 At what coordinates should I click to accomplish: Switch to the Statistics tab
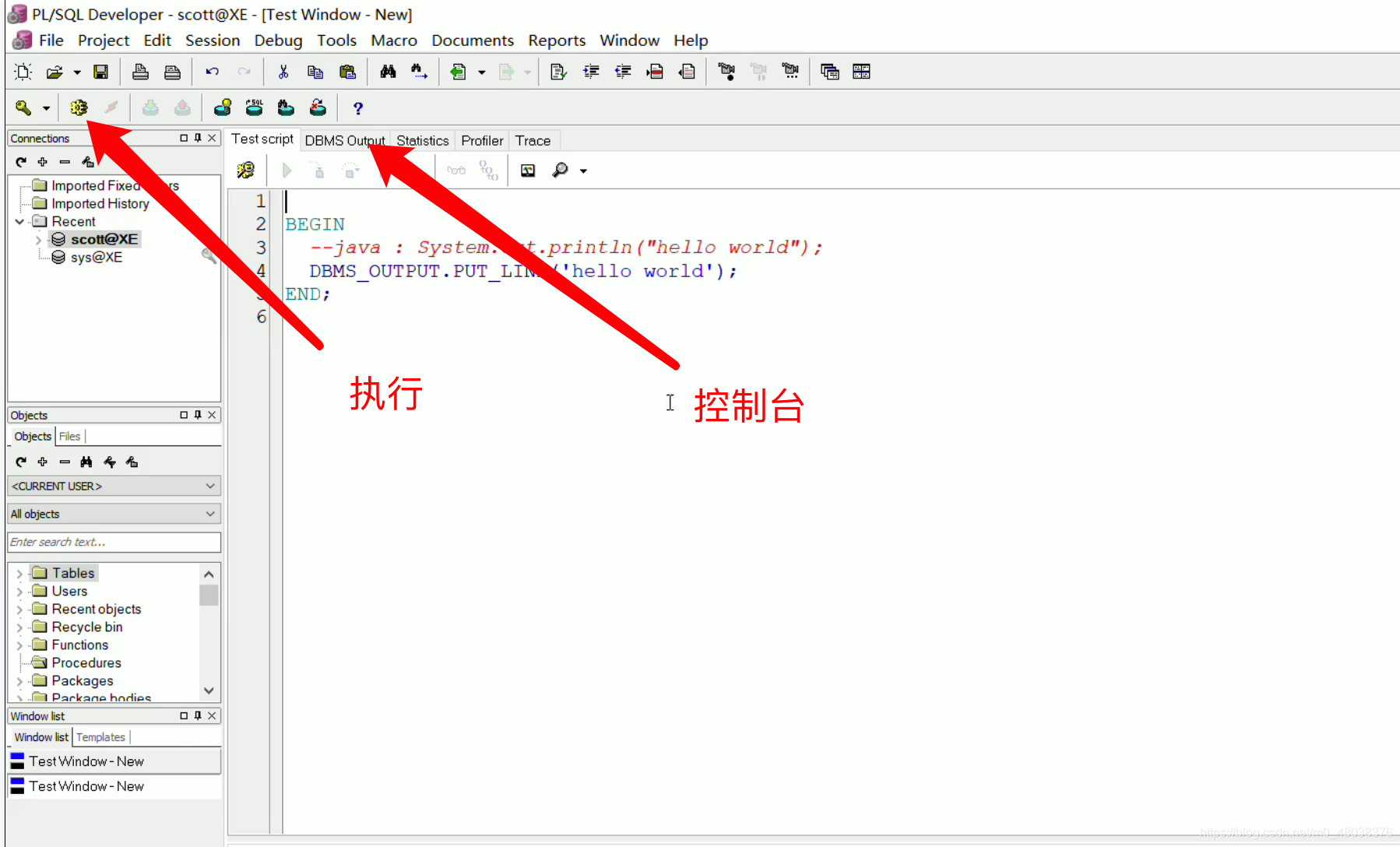pos(423,140)
